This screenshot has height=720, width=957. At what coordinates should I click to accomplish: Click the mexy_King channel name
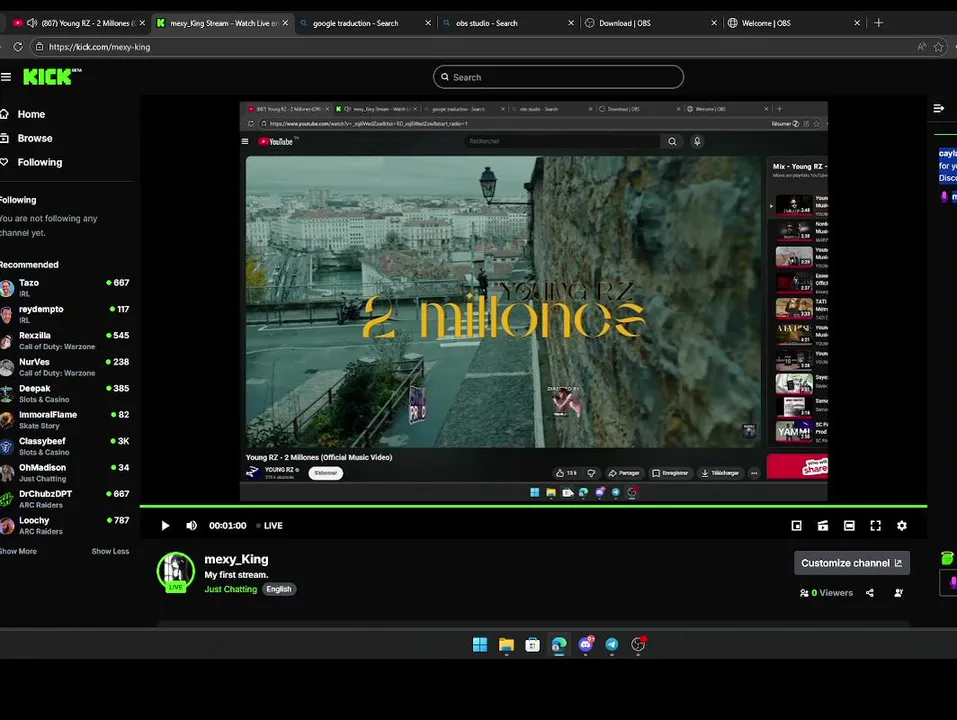(236, 560)
